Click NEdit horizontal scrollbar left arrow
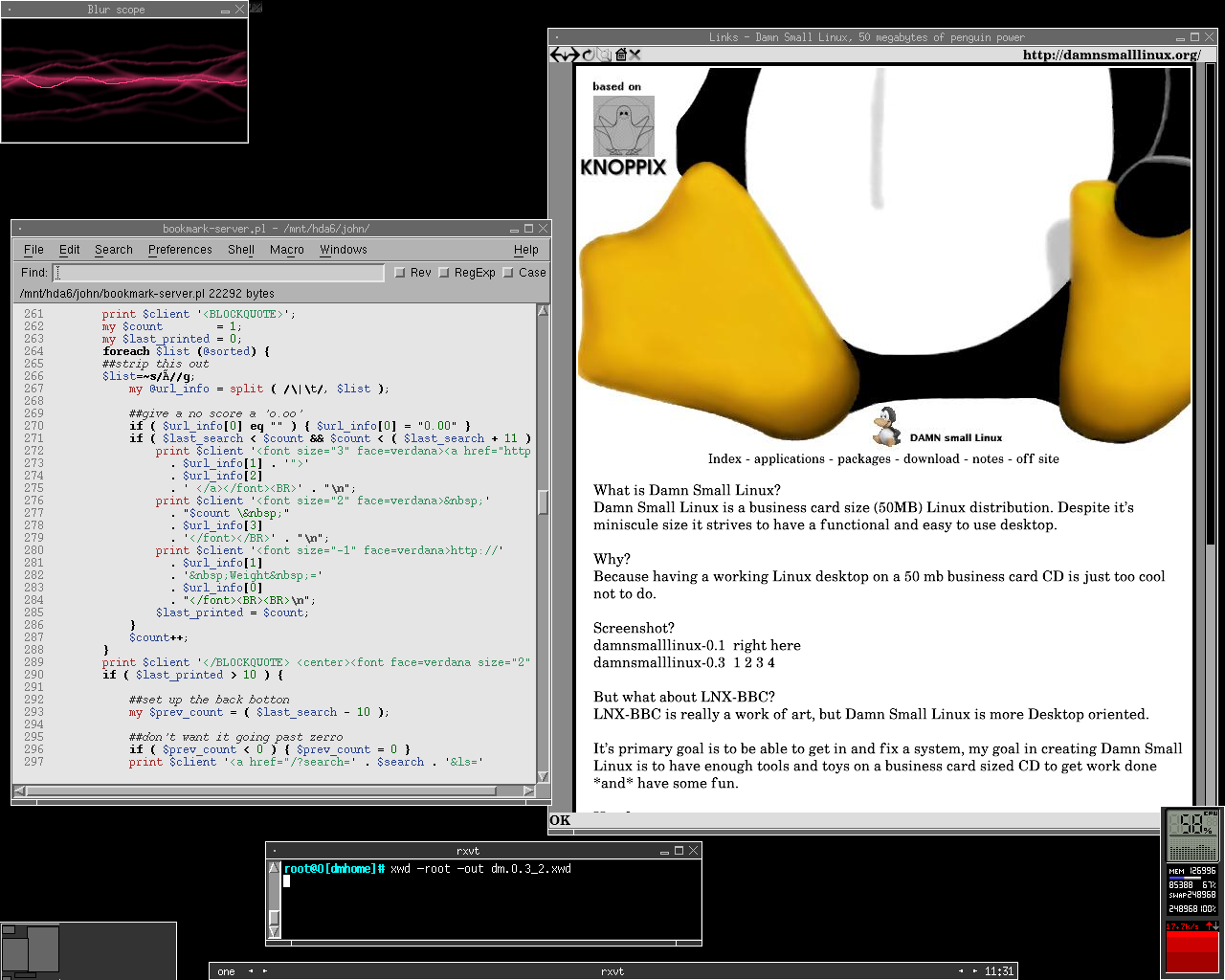The height and width of the screenshot is (980, 1225). coord(19,791)
